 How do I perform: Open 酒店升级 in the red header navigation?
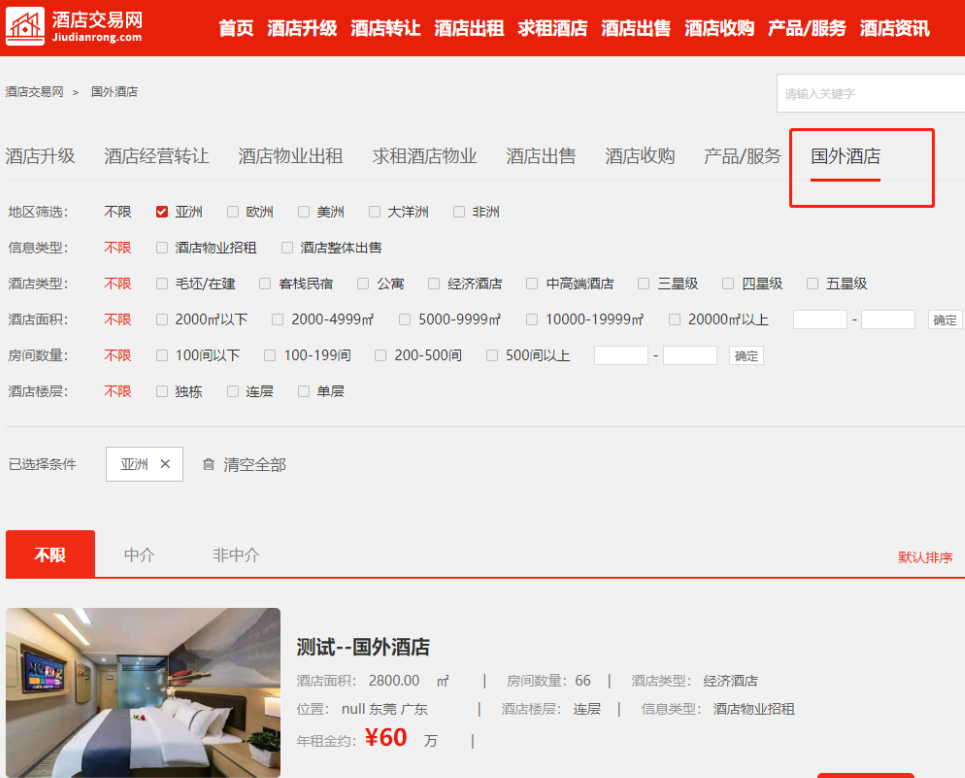pyautogui.click(x=302, y=28)
